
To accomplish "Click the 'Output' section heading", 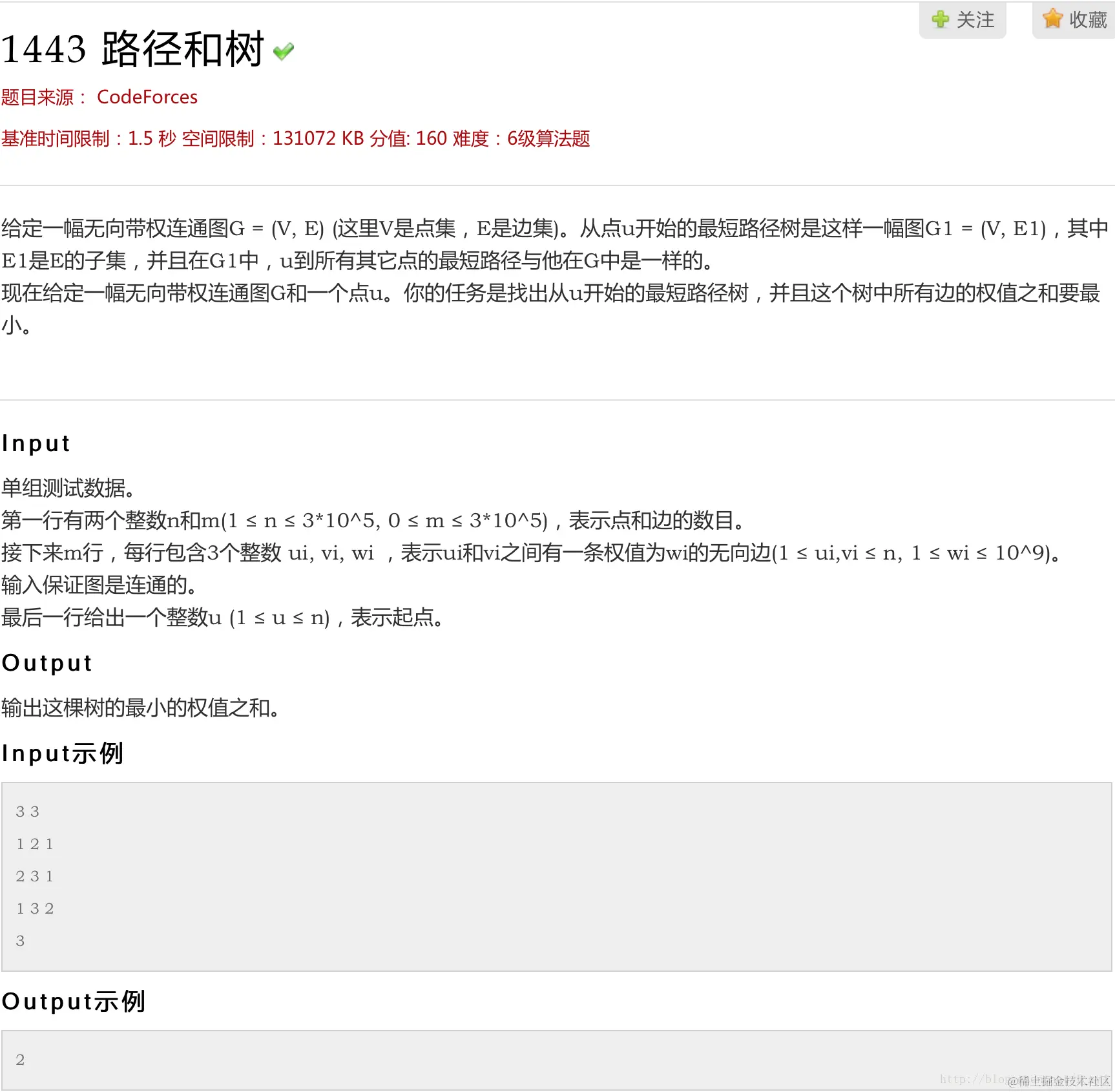I will pyautogui.click(x=47, y=663).
